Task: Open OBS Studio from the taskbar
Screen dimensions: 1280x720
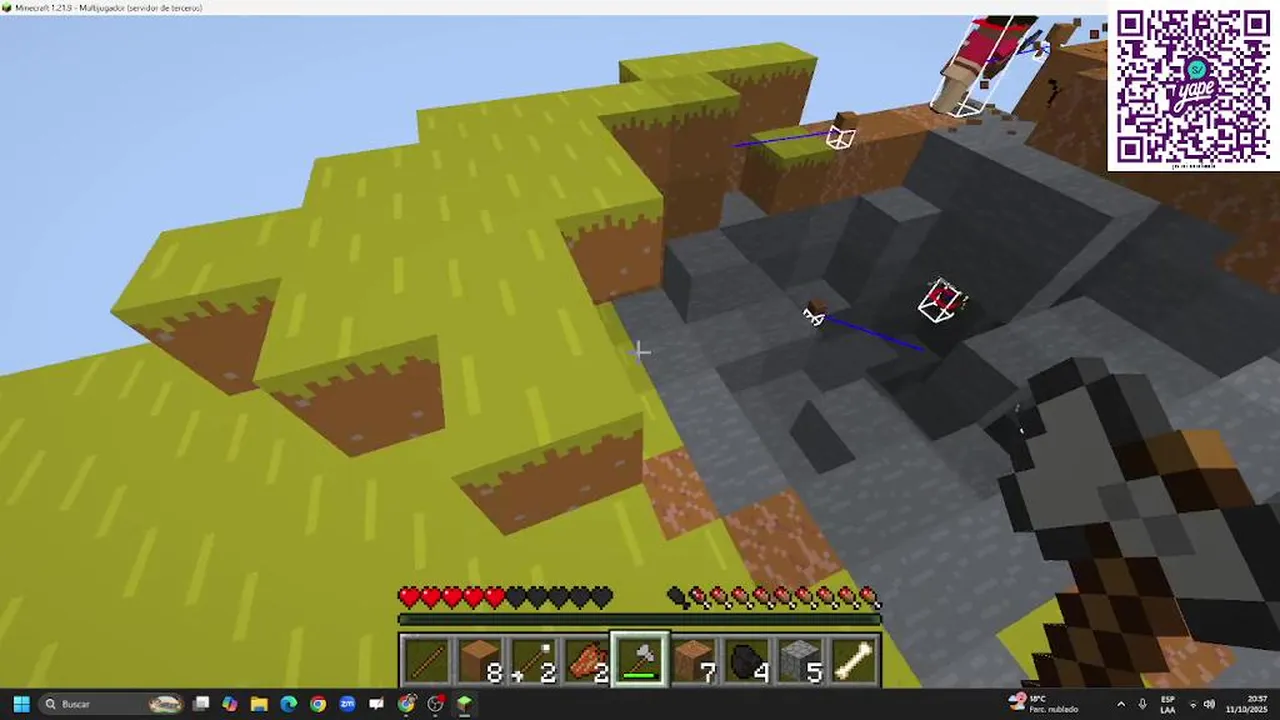Action: pos(435,704)
